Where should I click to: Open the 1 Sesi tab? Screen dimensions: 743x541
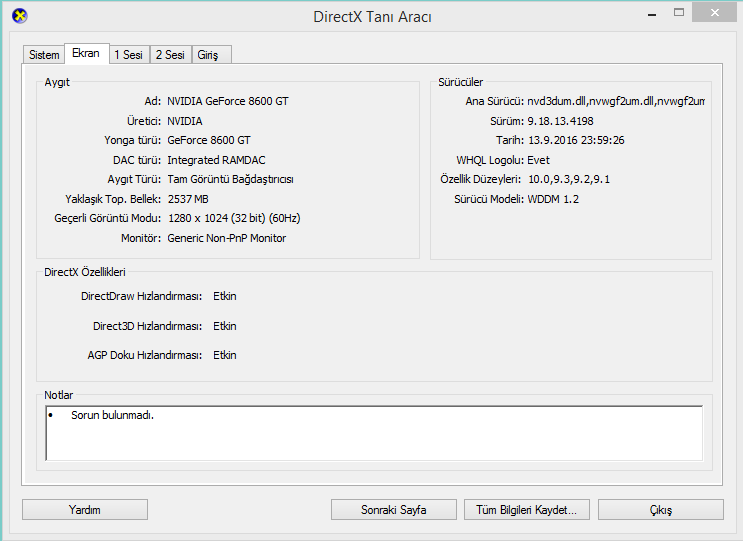tap(128, 54)
